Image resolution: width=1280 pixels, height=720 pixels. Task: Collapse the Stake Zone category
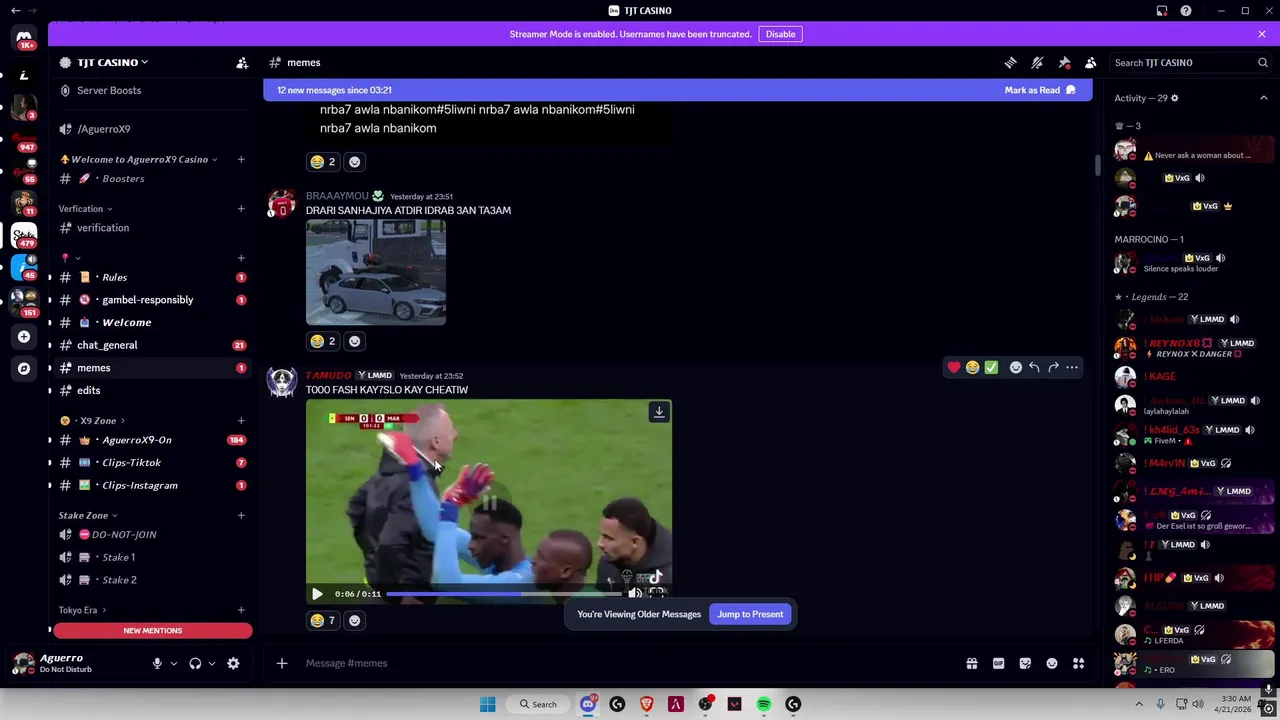pyautogui.click(x=88, y=515)
